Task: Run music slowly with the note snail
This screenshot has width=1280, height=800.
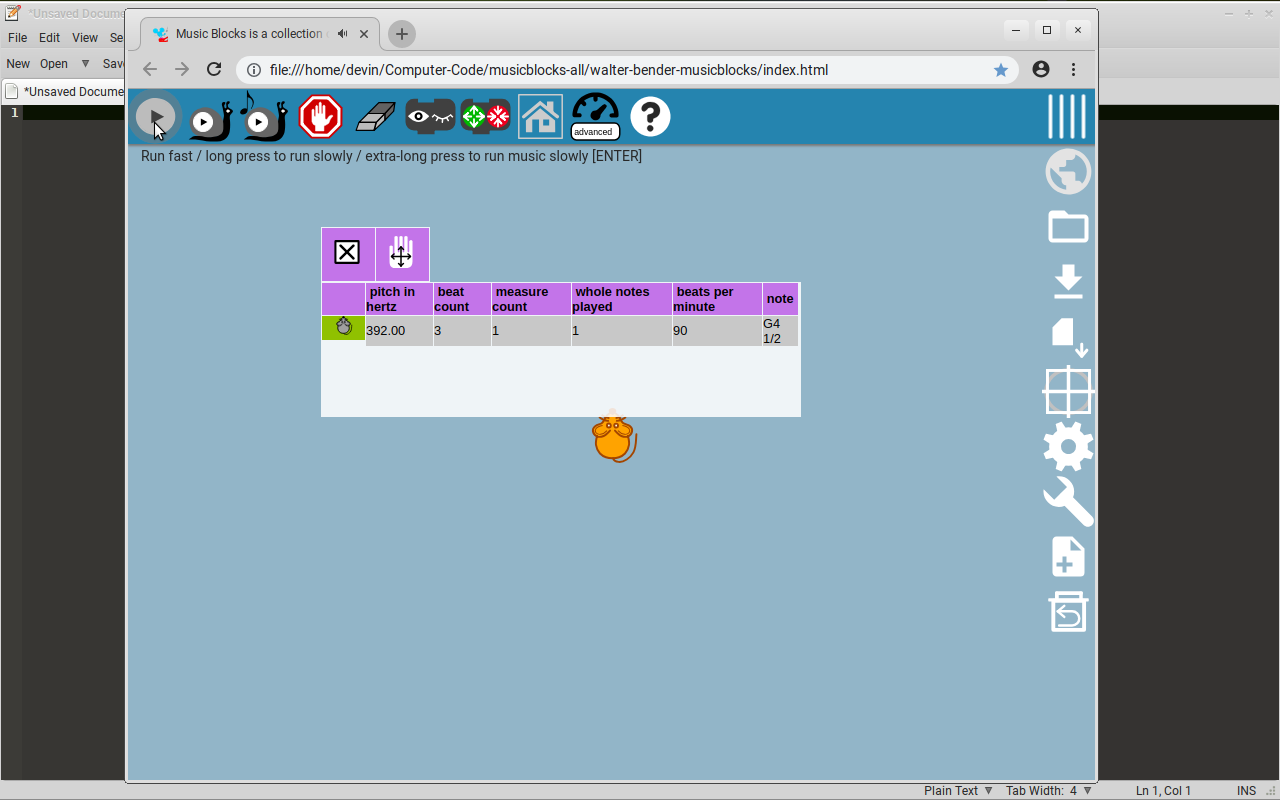Action: click(x=264, y=118)
